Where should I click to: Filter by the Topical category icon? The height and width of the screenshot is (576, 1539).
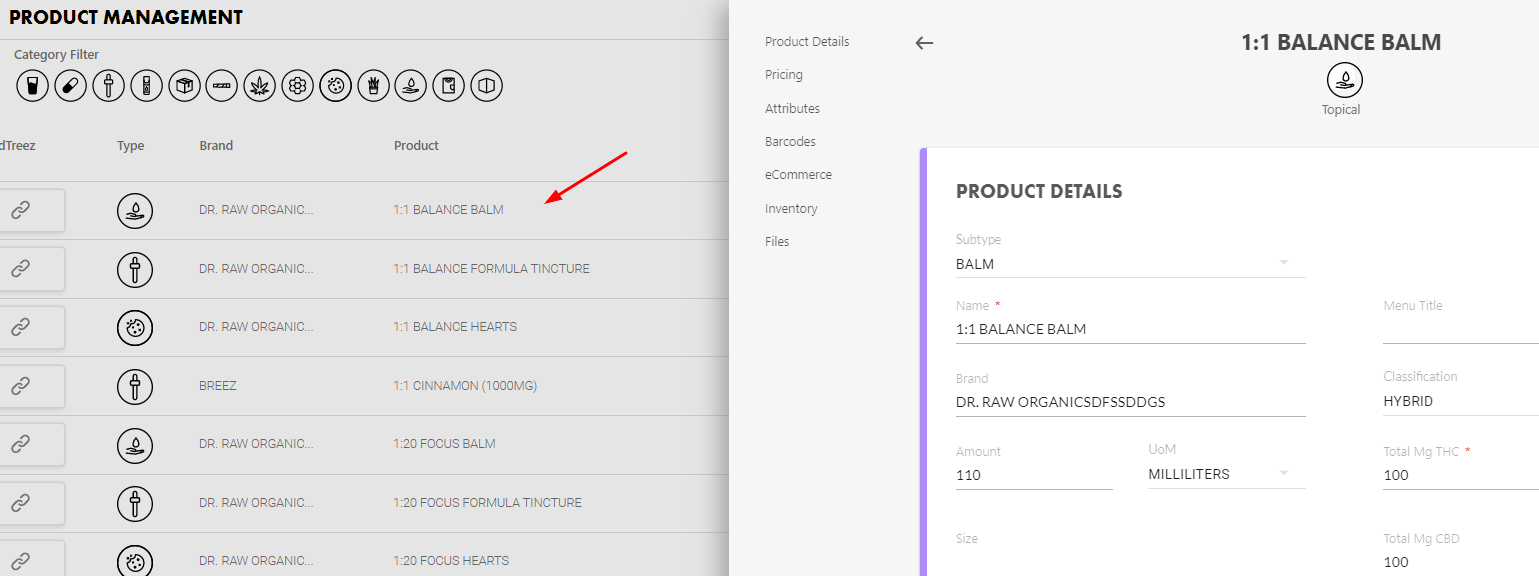[411, 86]
